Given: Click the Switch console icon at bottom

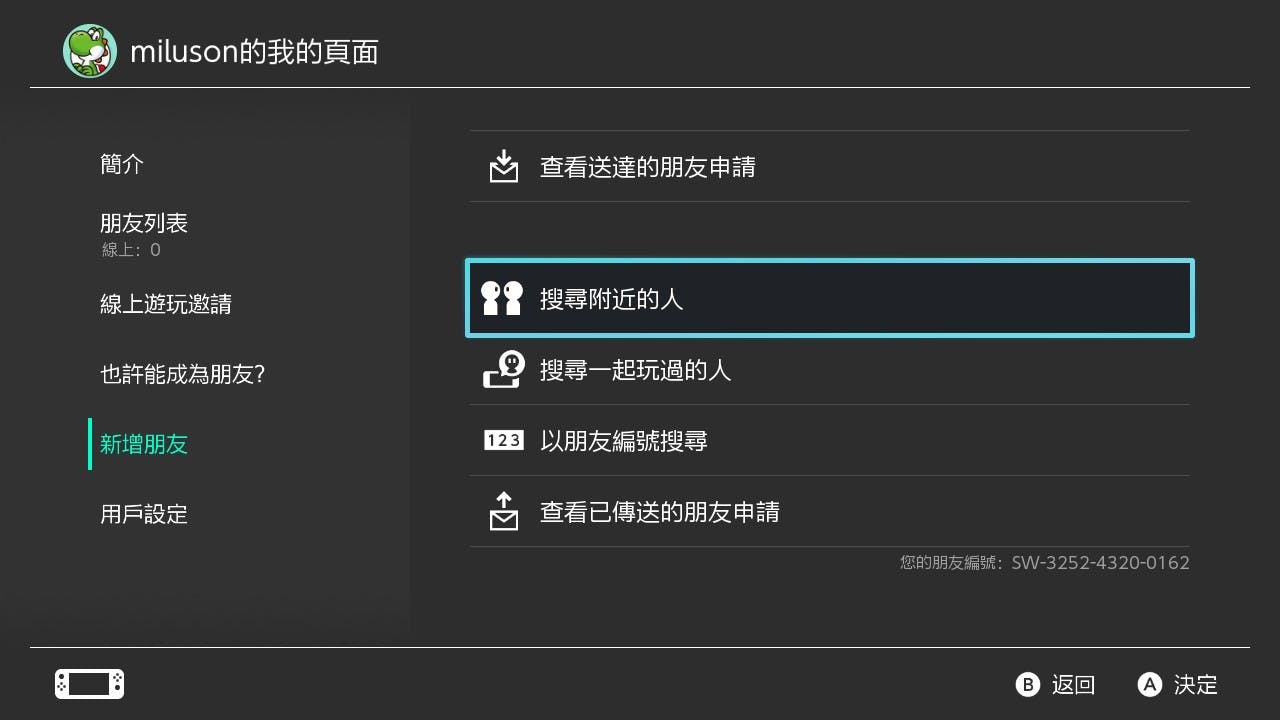Looking at the screenshot, I should (x=89, y=684).
